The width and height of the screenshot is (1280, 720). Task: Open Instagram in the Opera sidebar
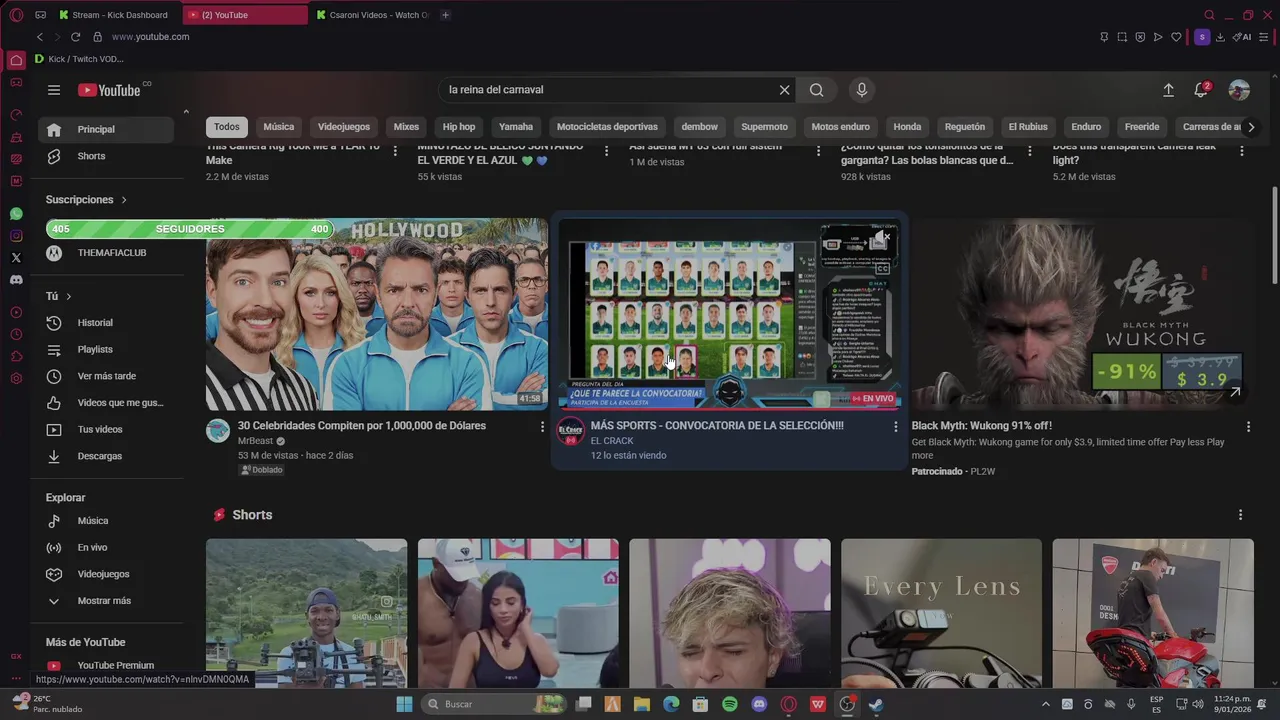click(x=16, y=236)
